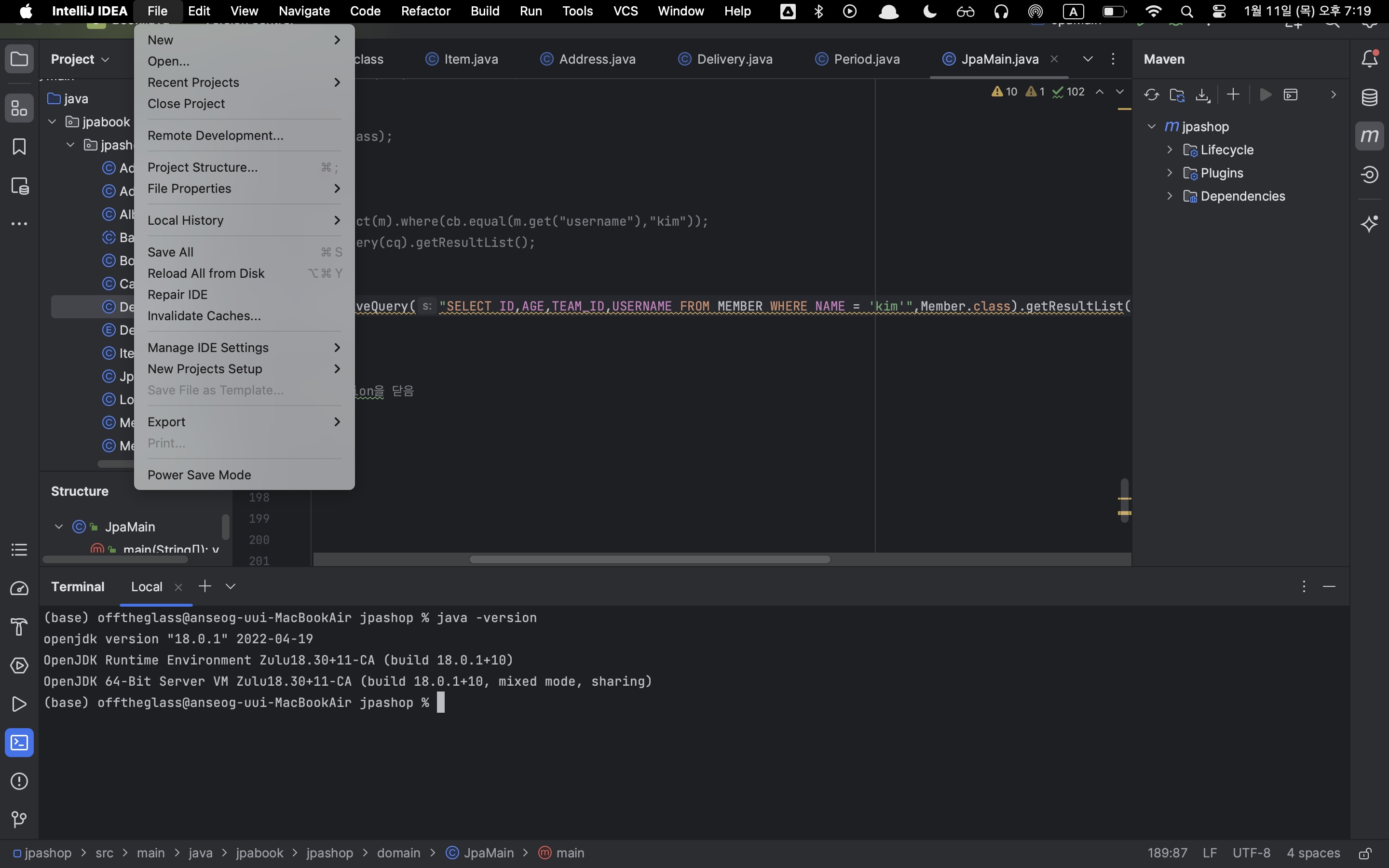Screen dimensions: 1389x868
Task: Open the AI Assistant sparkle icon
Action: pyautogui.click(x=1370, y=224)
